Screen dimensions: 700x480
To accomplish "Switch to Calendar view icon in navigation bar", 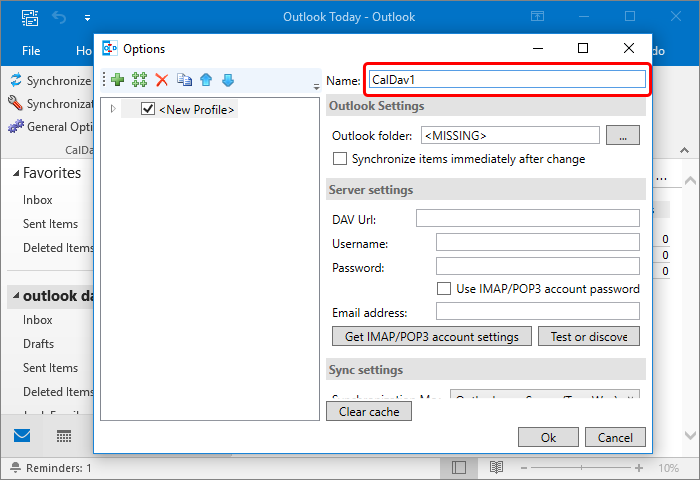I will (64, 436).
